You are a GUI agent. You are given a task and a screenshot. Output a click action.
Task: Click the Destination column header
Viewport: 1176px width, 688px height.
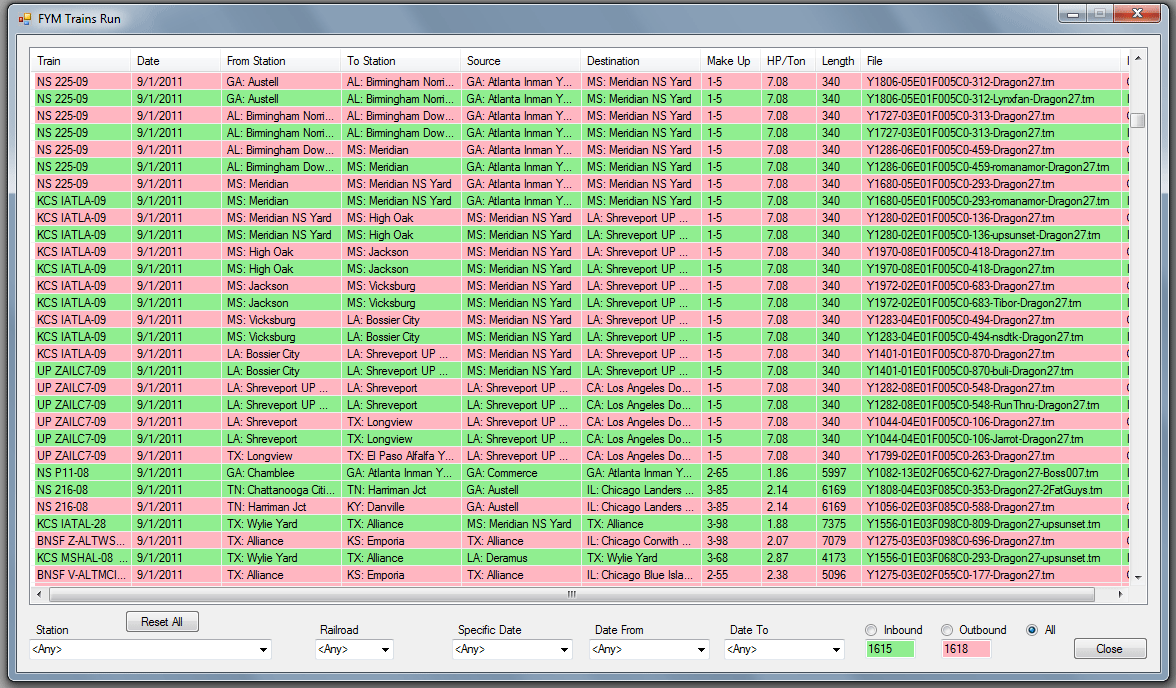(x=640, y=61)
